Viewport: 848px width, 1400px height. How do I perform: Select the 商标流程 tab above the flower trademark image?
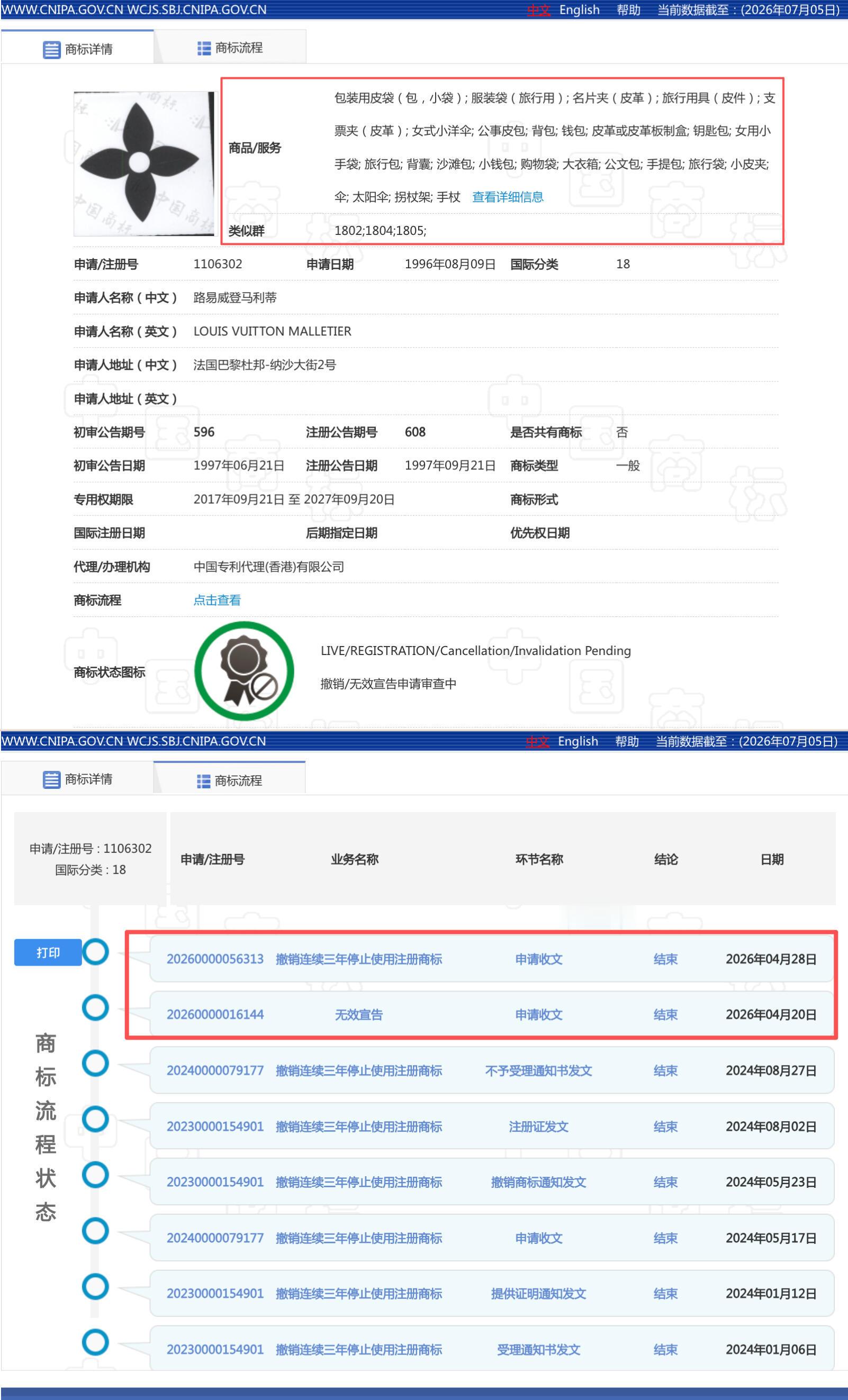tap(230, 48)
